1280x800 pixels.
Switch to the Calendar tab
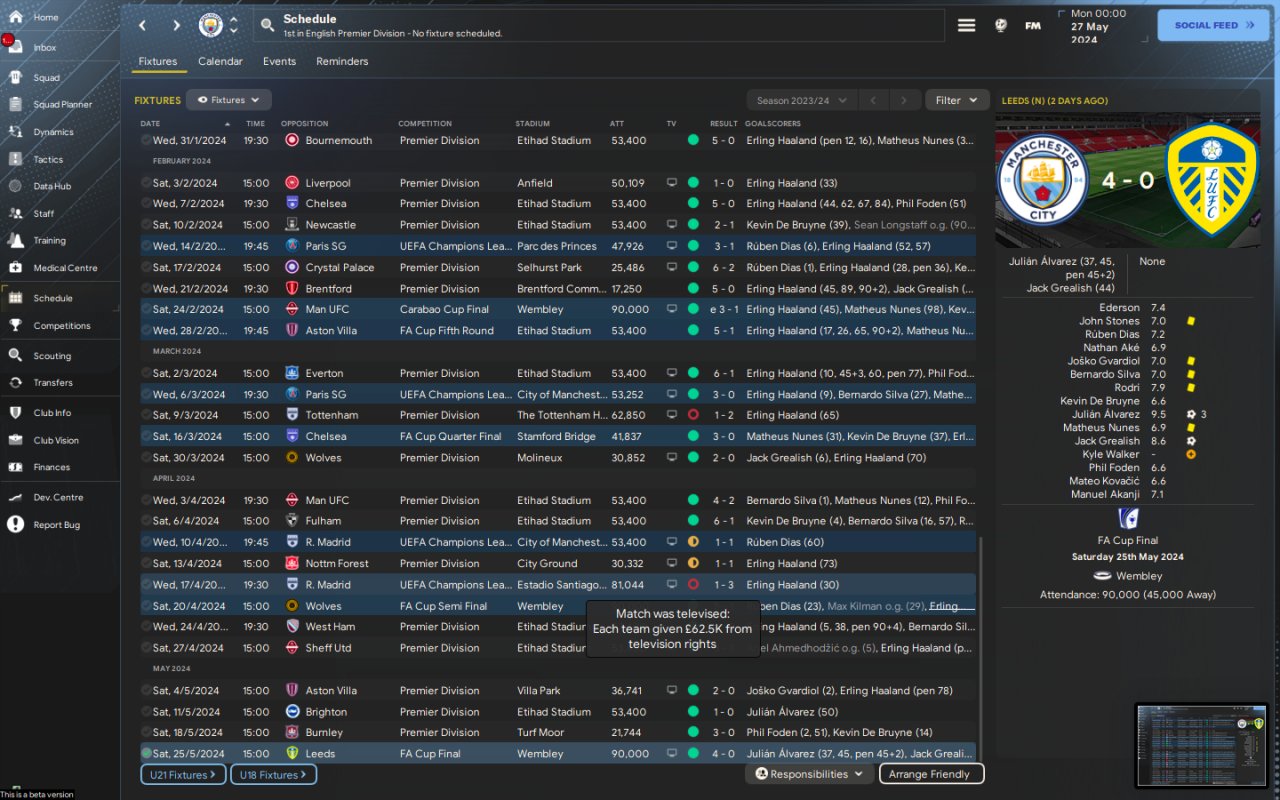220,61
